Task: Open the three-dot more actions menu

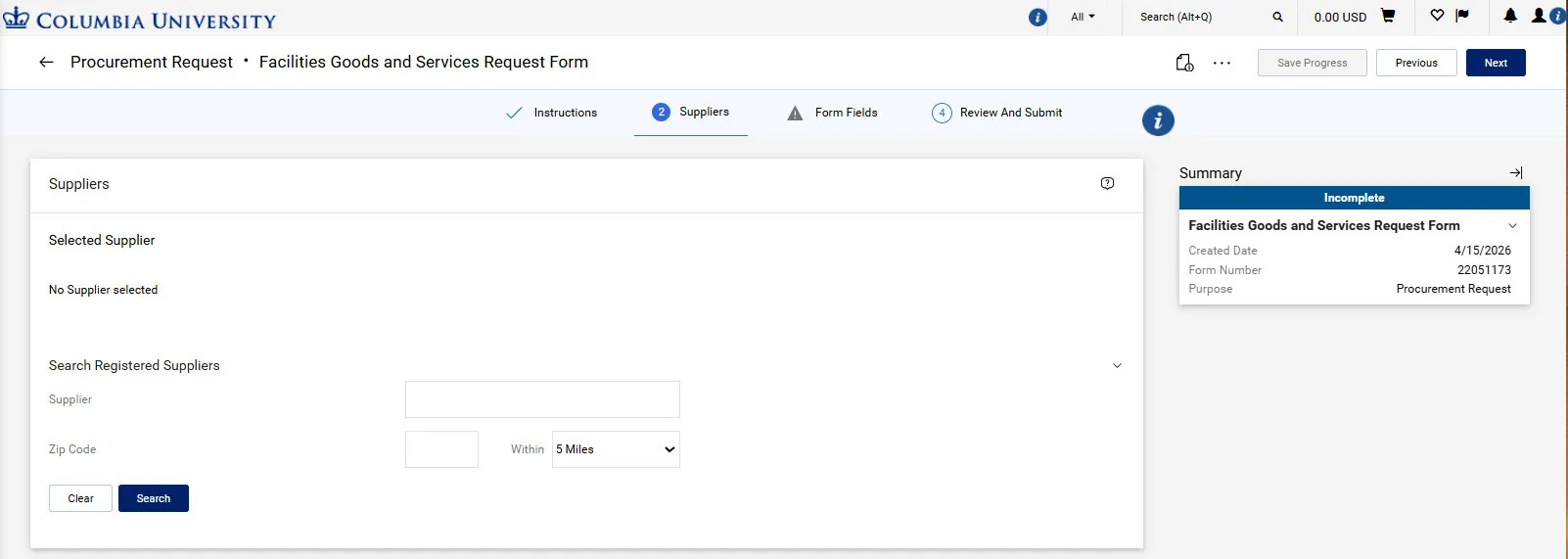Action: coord(1222,63)
